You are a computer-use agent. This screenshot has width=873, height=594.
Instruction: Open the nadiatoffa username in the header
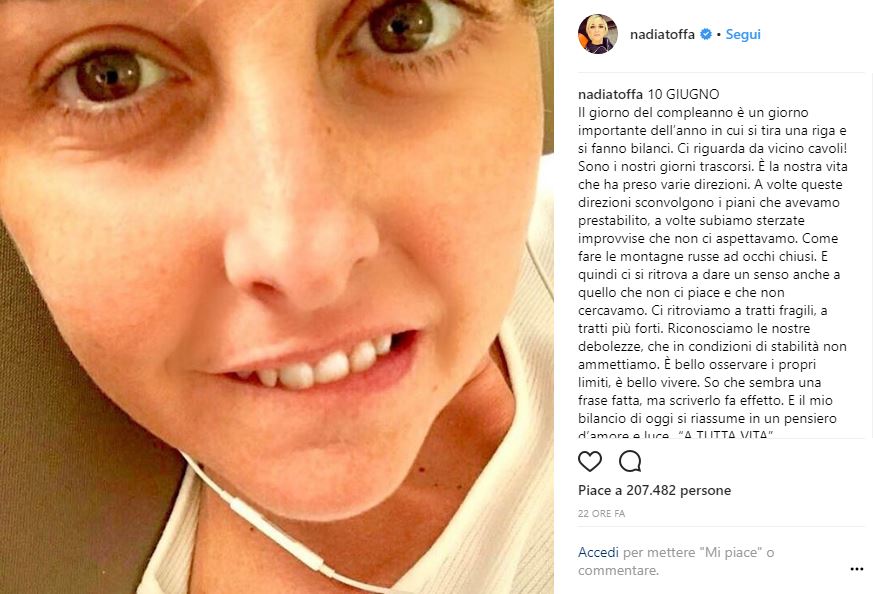(662, 35)
